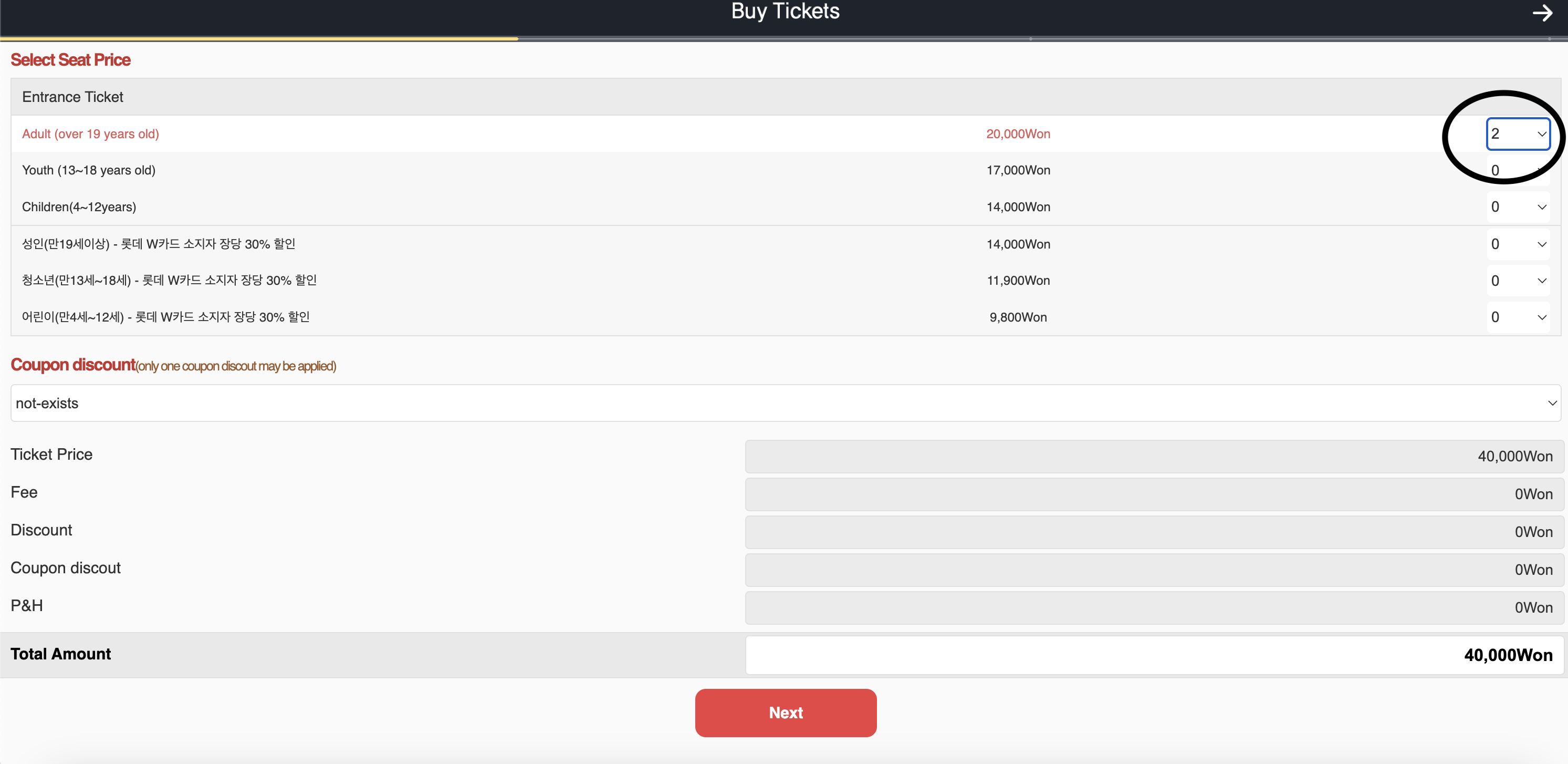Select the Adult (over 19 years old) row
The width and height of the screenshot is (1568, 764).
click(91, 134)
